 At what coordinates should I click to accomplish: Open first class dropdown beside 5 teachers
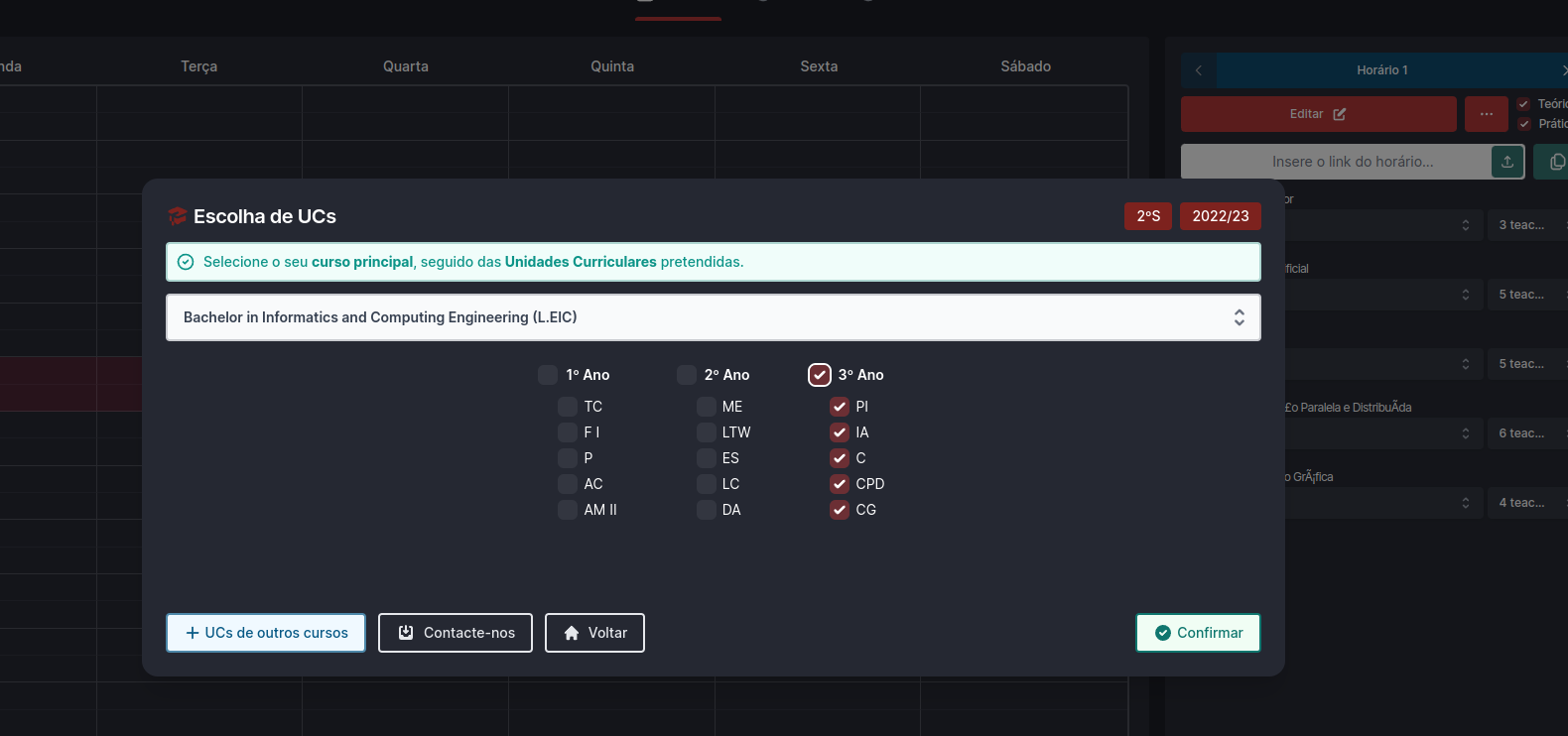click(x=1382, y=295)
